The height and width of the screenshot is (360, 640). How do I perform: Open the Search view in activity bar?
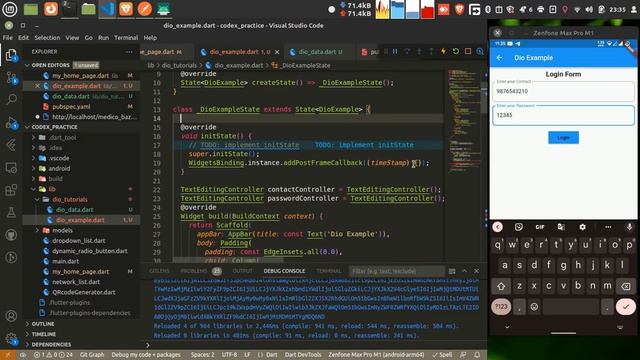11,99
